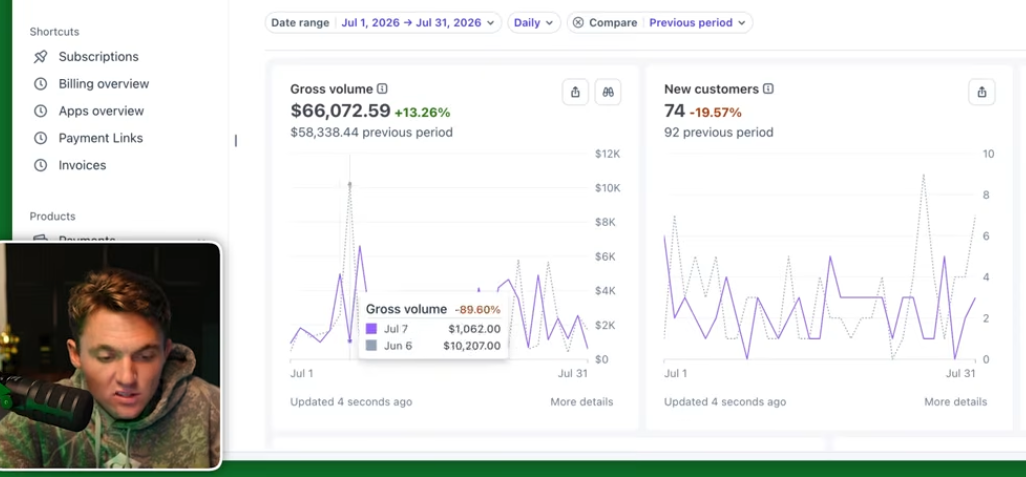Image resolution: width=1026 pixels, height=477 pixels.
Task: Click the $1,062.00 tooltip value
Action: coord(474,328)
